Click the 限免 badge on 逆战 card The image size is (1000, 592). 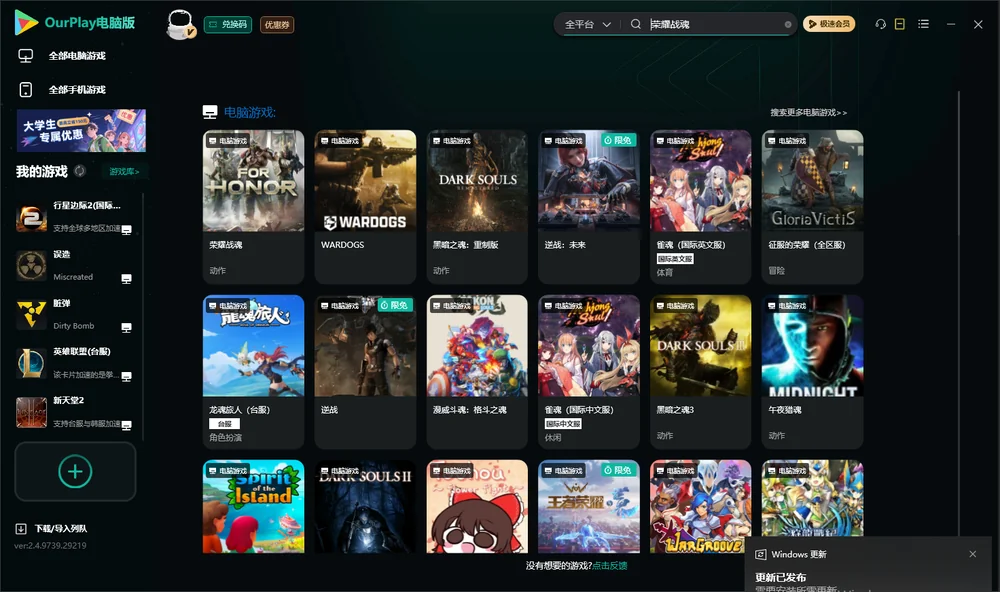(x=395, y=305)
